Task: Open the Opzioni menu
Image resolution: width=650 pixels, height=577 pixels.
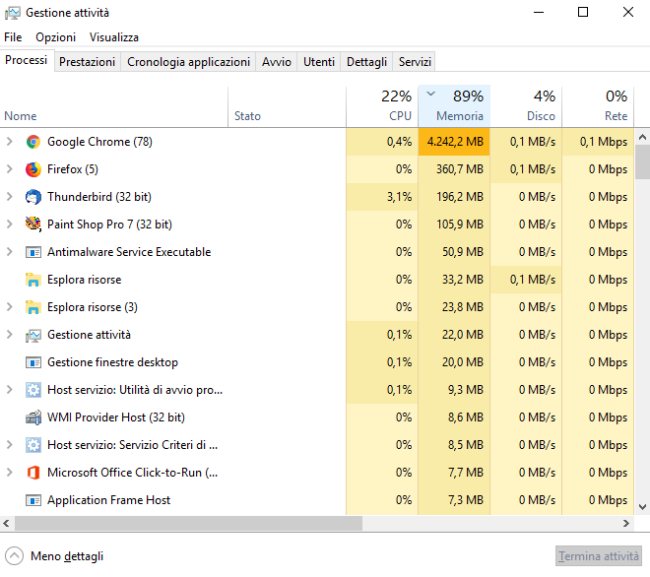Action: tap(56, 37)
